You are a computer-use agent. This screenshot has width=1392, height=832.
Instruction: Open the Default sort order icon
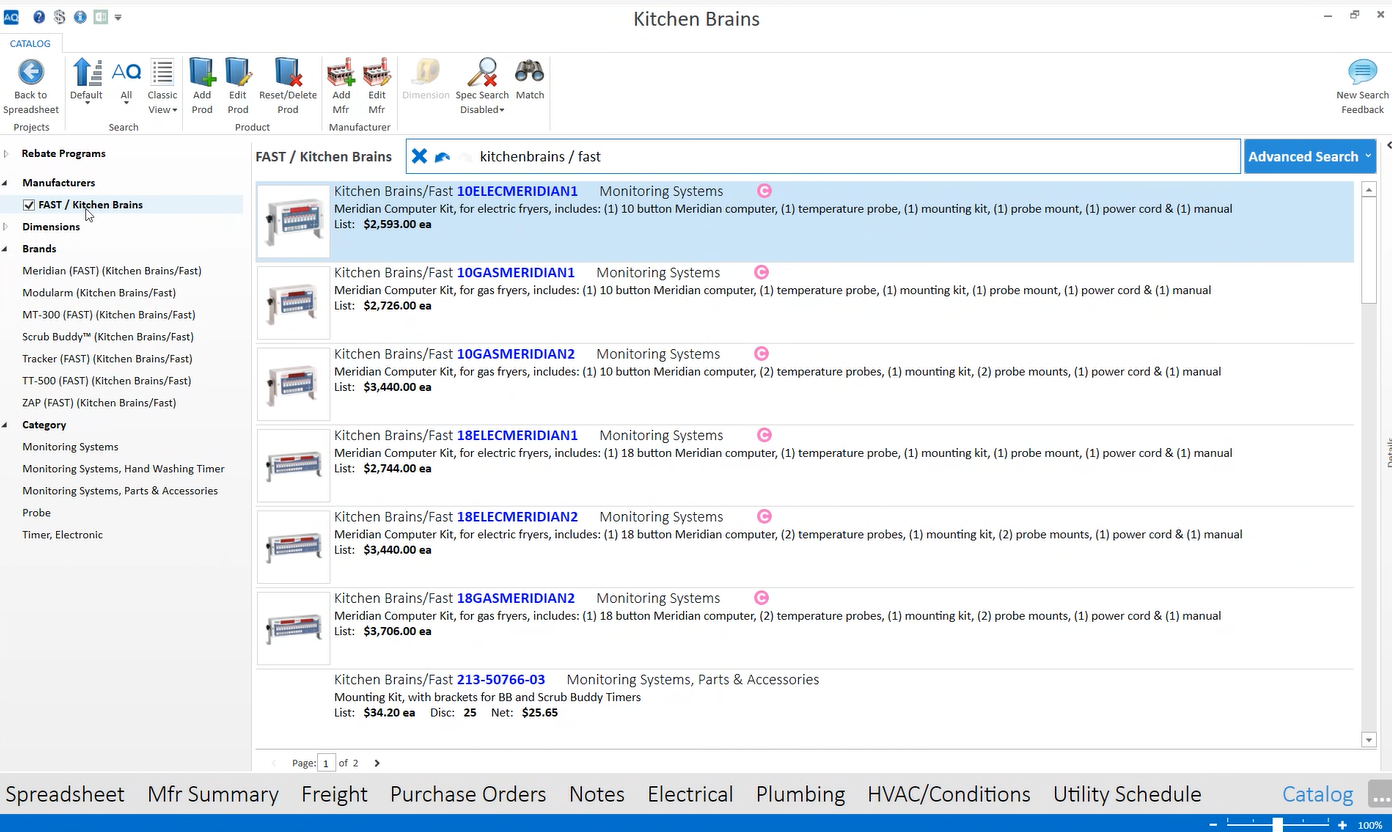tap(87, 72)
